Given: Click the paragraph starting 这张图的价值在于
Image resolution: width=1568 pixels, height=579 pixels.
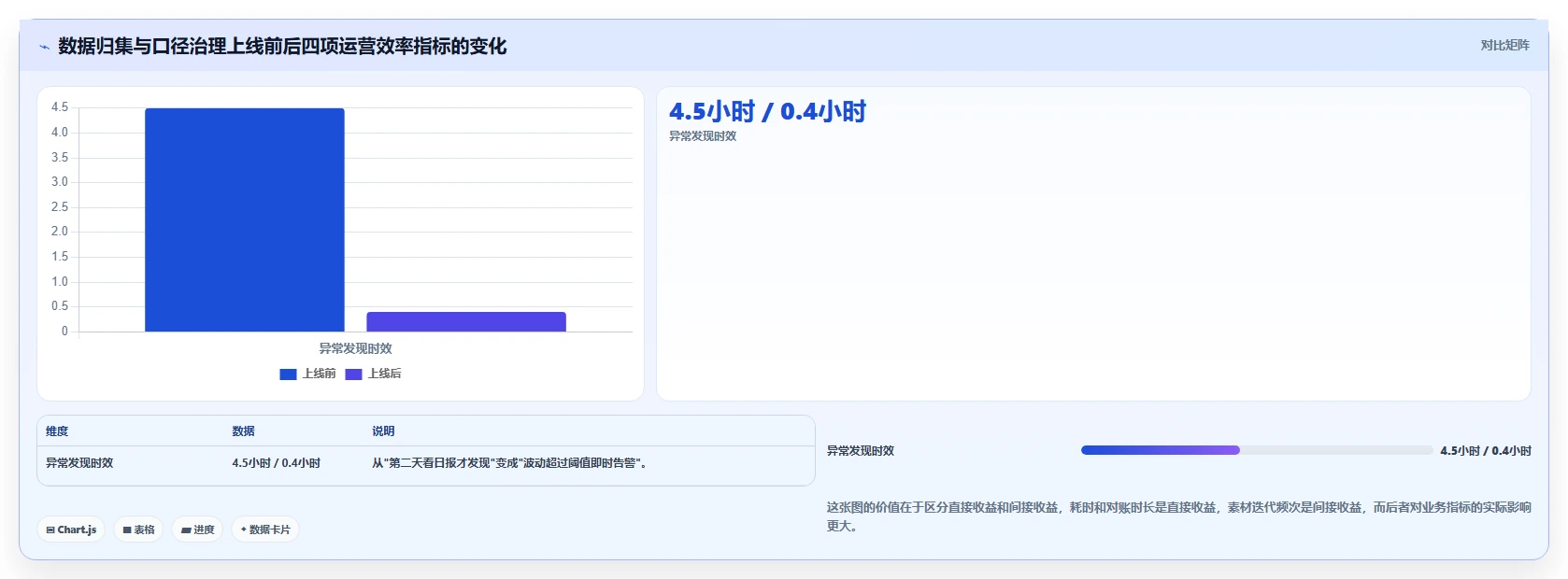Looking at the screenshot, I should 1179,516.
